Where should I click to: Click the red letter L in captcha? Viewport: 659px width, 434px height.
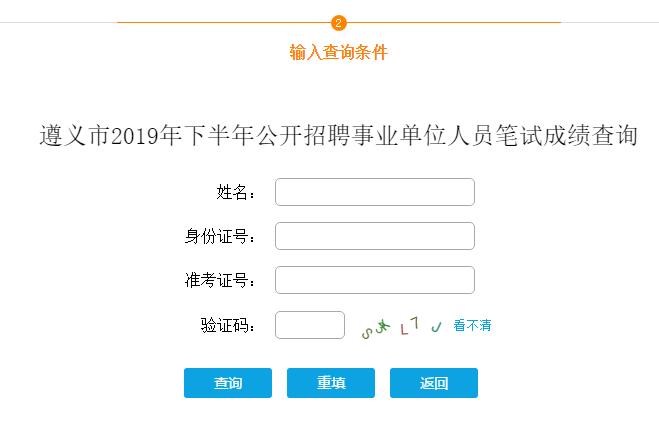[x=403, y=327]
